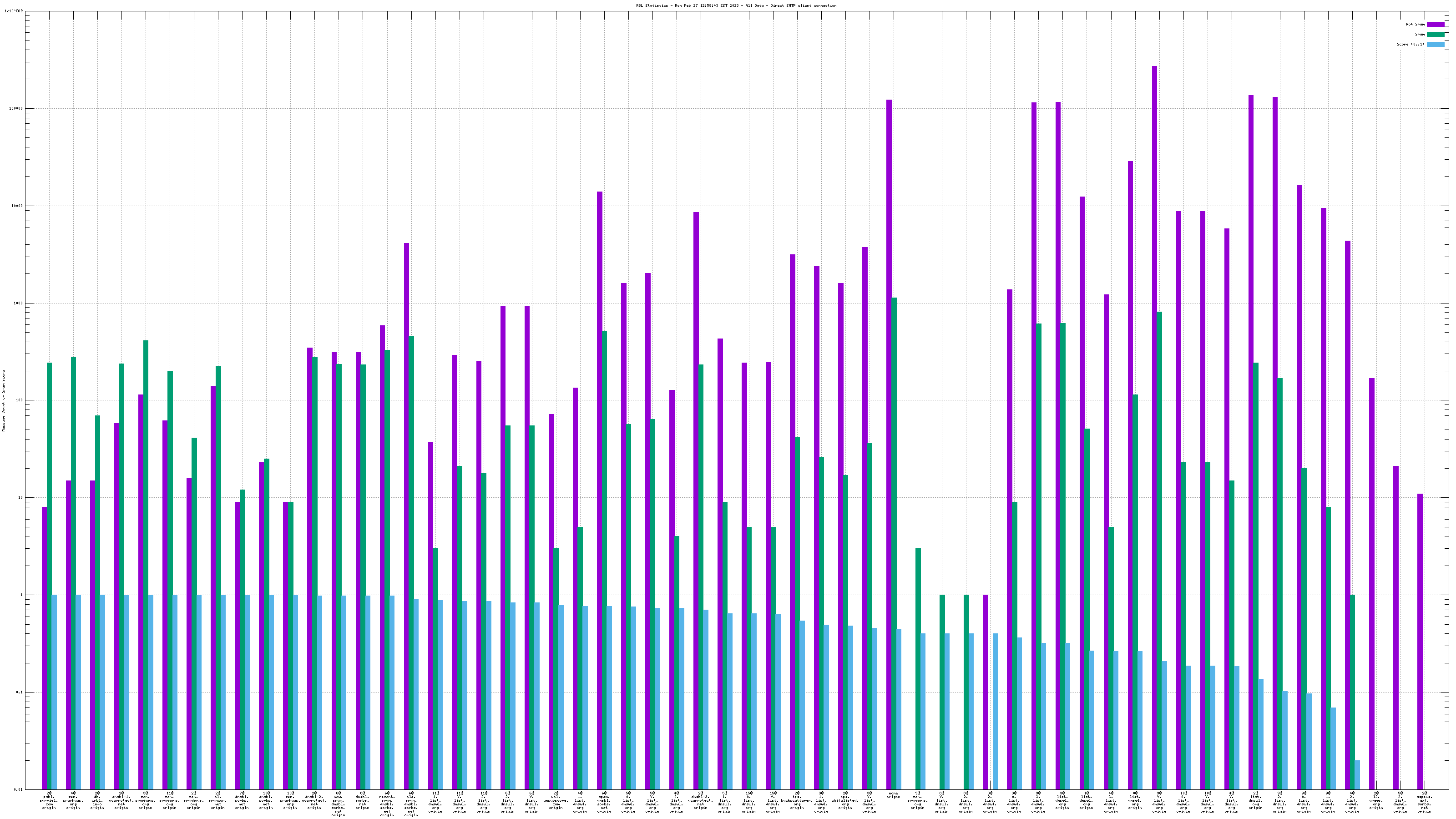Click the bl.spamcop.net x-axis label
The image size is (1456, 819).
click(x=217, y=800)
